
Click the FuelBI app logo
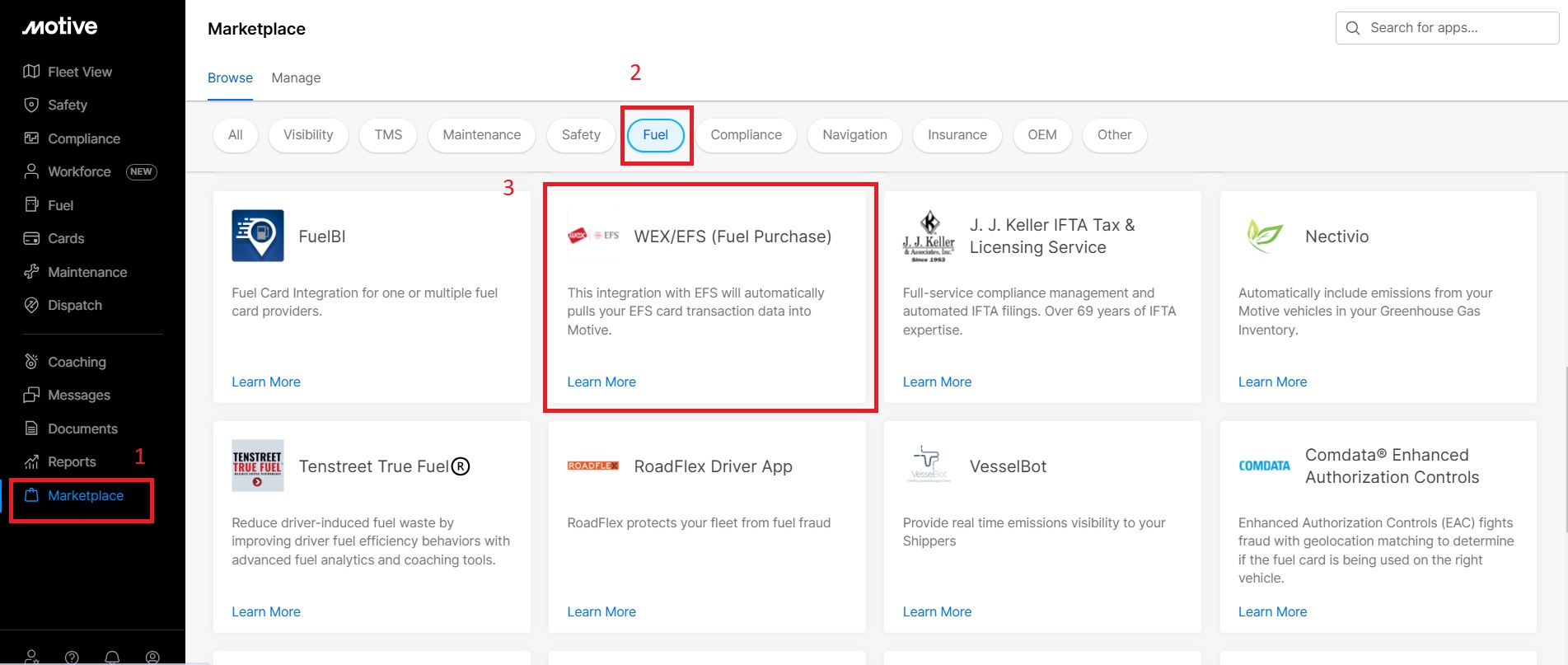(x=258, y=236)
